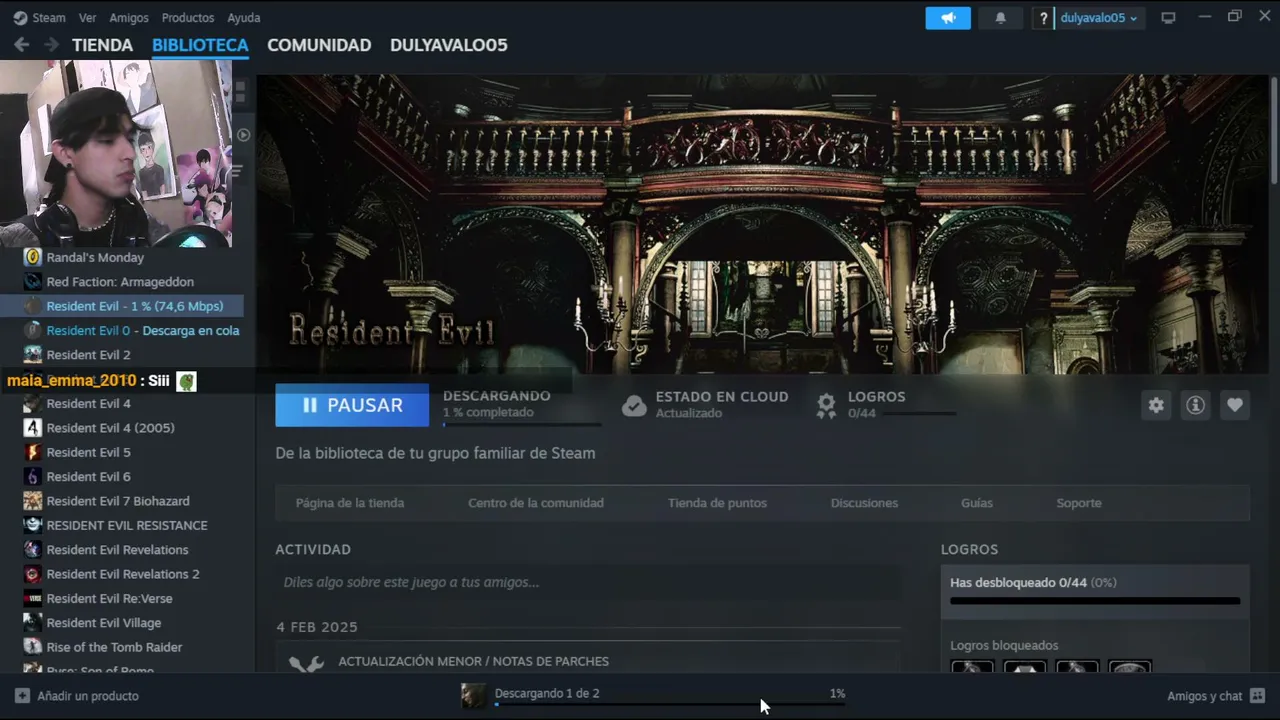
Task: Switch to the TIENDA tab
Action: (102, 45)
